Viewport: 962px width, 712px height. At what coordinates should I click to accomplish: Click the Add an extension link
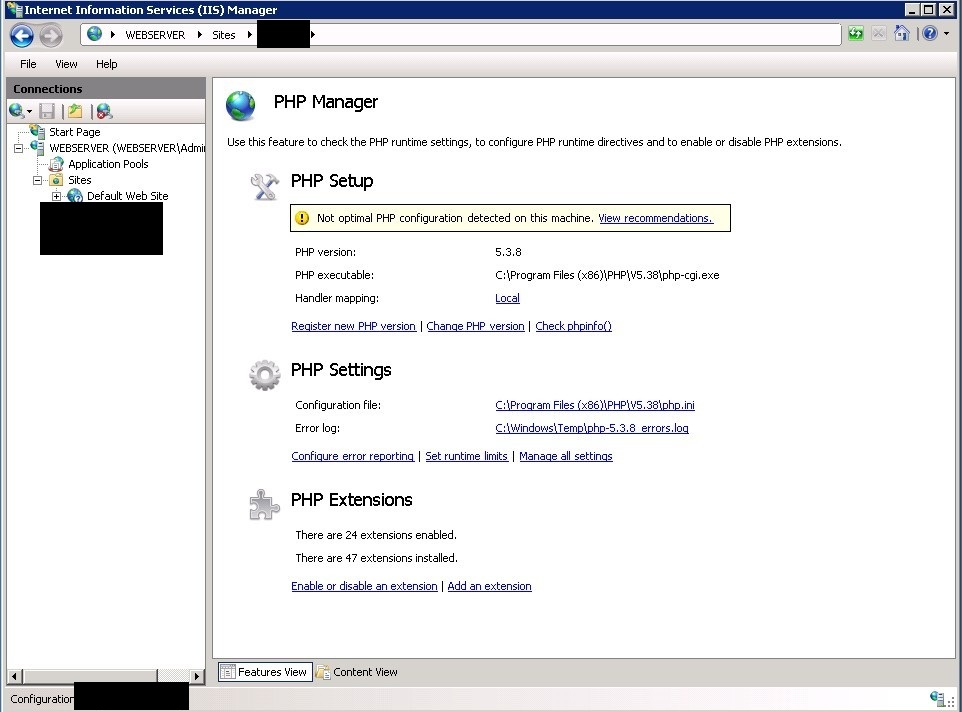(490, 586)
